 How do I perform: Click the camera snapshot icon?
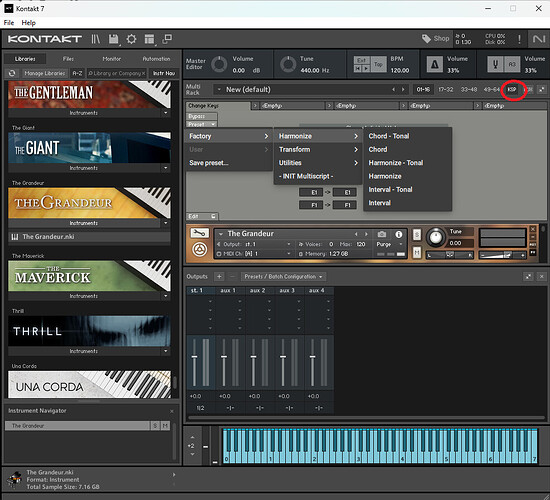[x=382, y=234]
